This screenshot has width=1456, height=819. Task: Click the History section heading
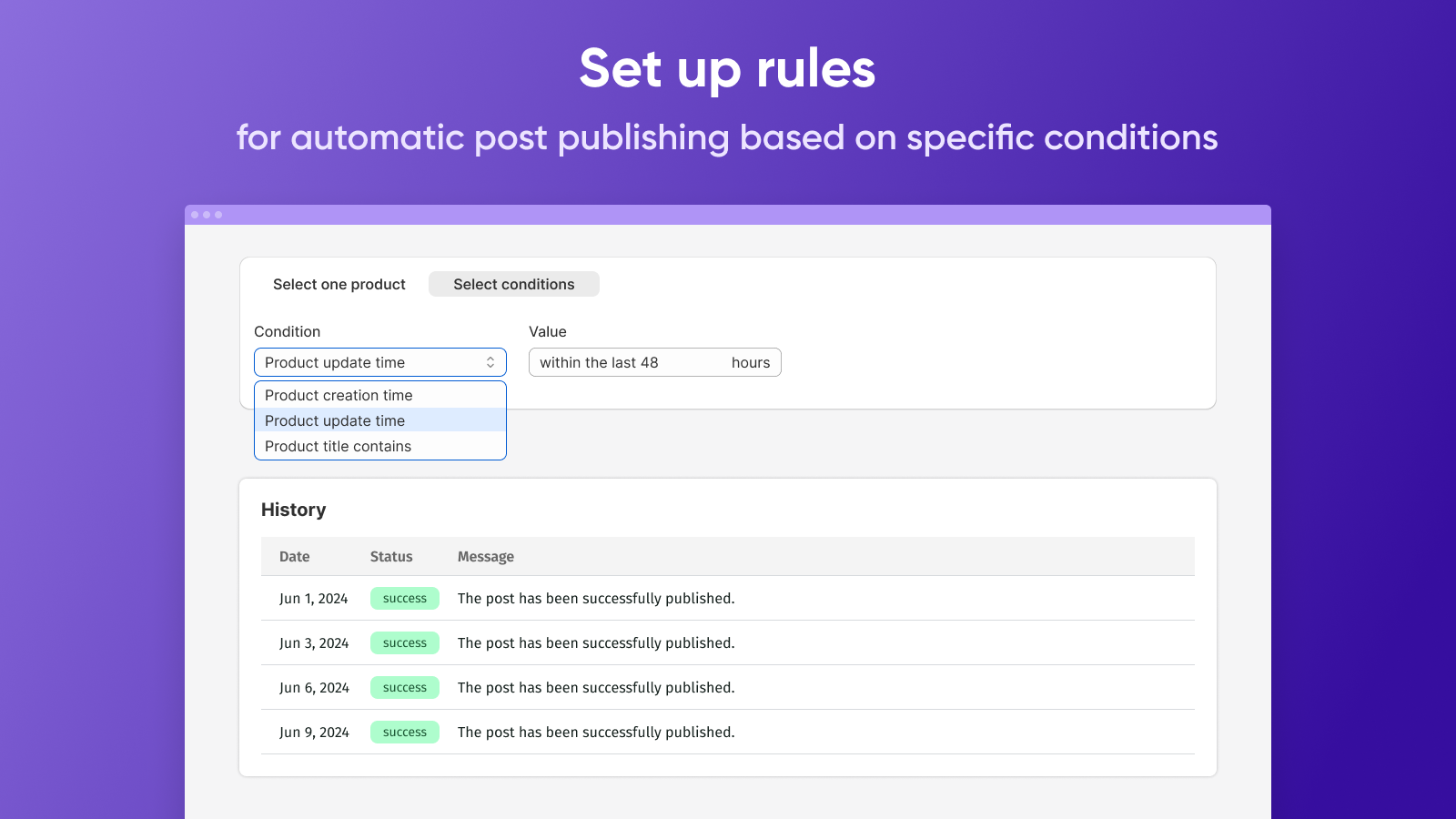(293, 510)
